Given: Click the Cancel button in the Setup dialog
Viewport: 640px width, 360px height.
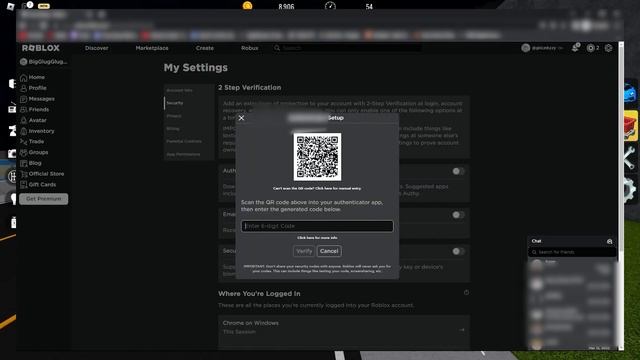Looking at the screenshot, I should [329, 251].
